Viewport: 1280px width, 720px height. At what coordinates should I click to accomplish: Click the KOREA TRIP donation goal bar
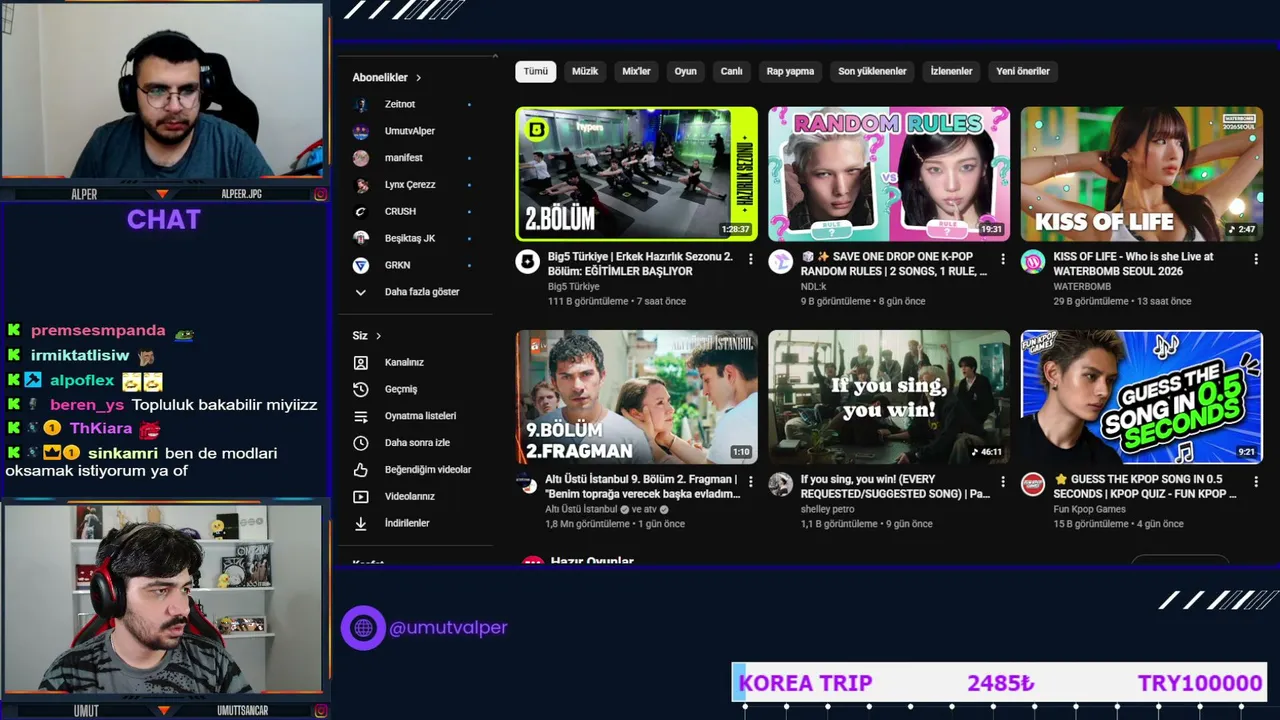point(999,683)
